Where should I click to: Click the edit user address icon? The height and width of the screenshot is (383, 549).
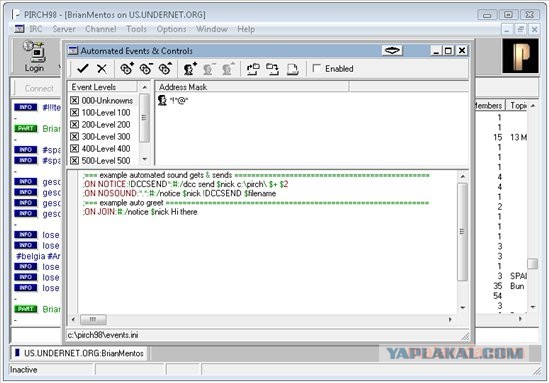228,69
